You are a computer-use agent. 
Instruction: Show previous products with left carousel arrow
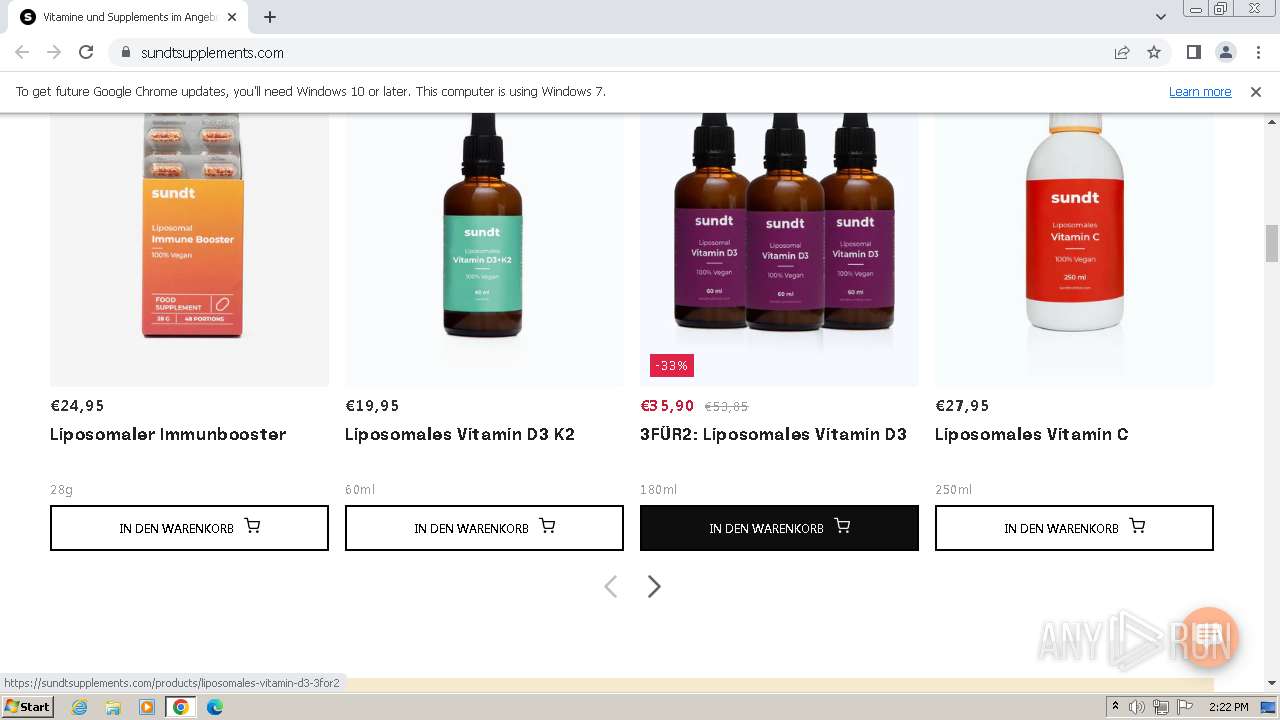[610, 587]
